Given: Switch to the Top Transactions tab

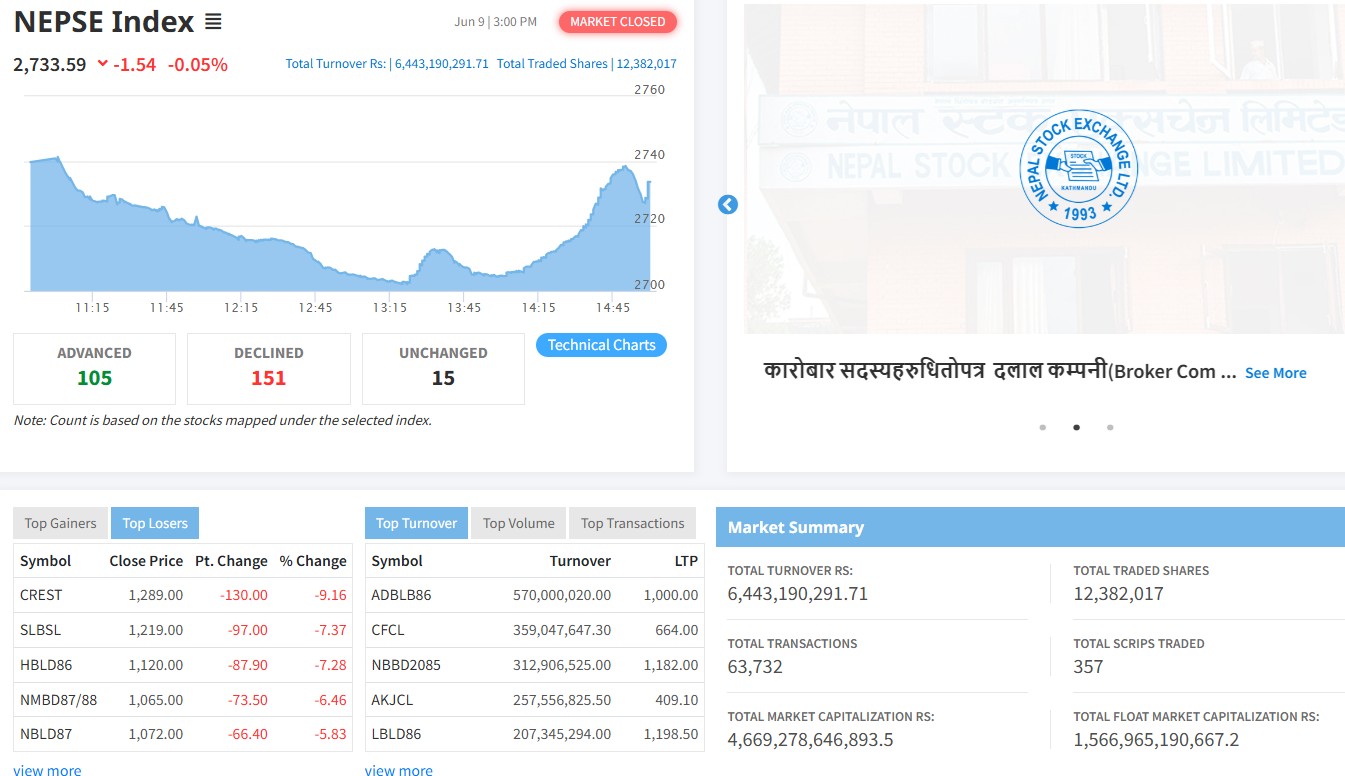Looking at the screenshot, I should tap(632, 523).
